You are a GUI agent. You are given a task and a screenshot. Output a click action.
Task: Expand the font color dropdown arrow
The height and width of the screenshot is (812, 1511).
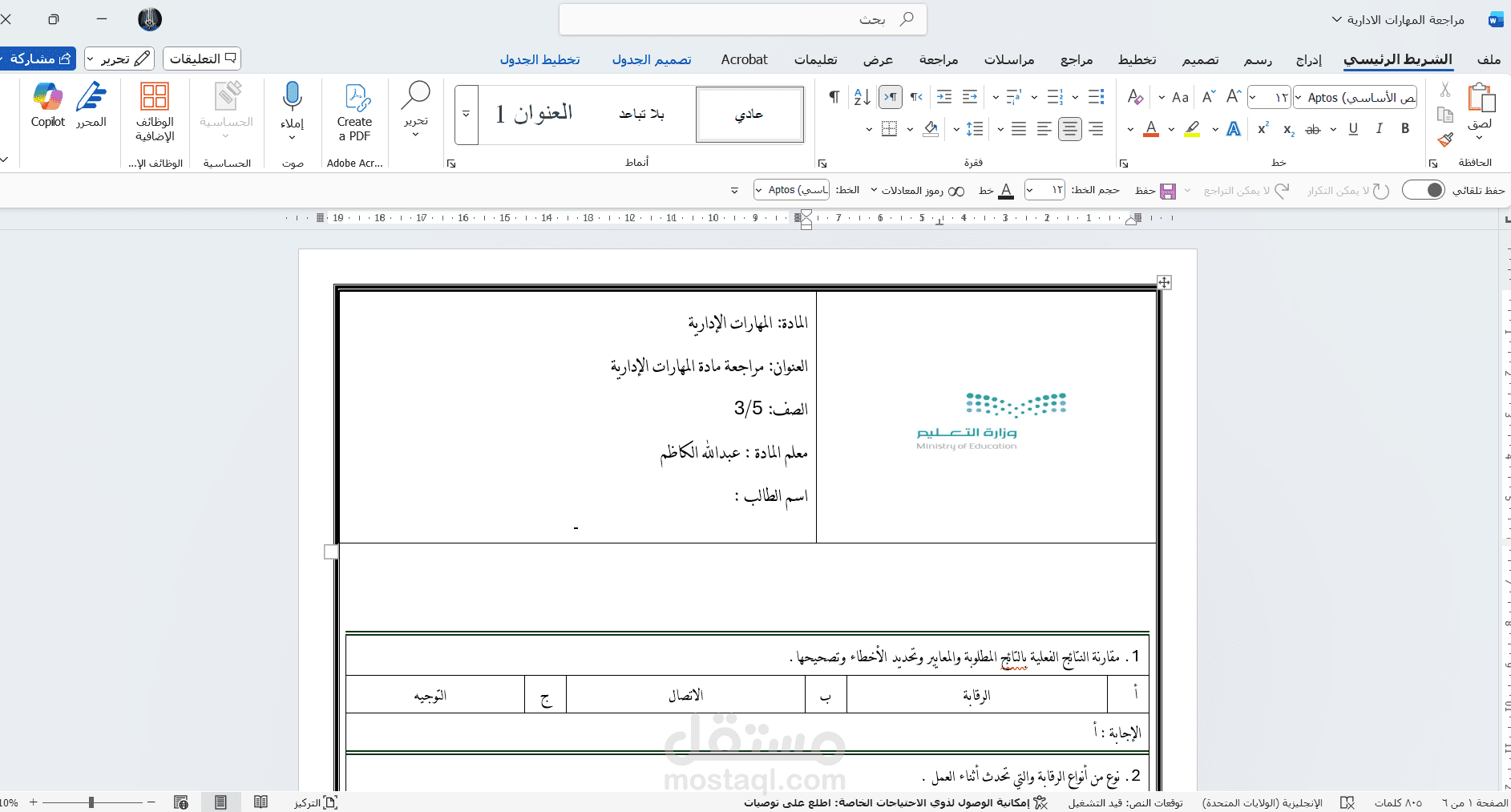[1130, 129]
